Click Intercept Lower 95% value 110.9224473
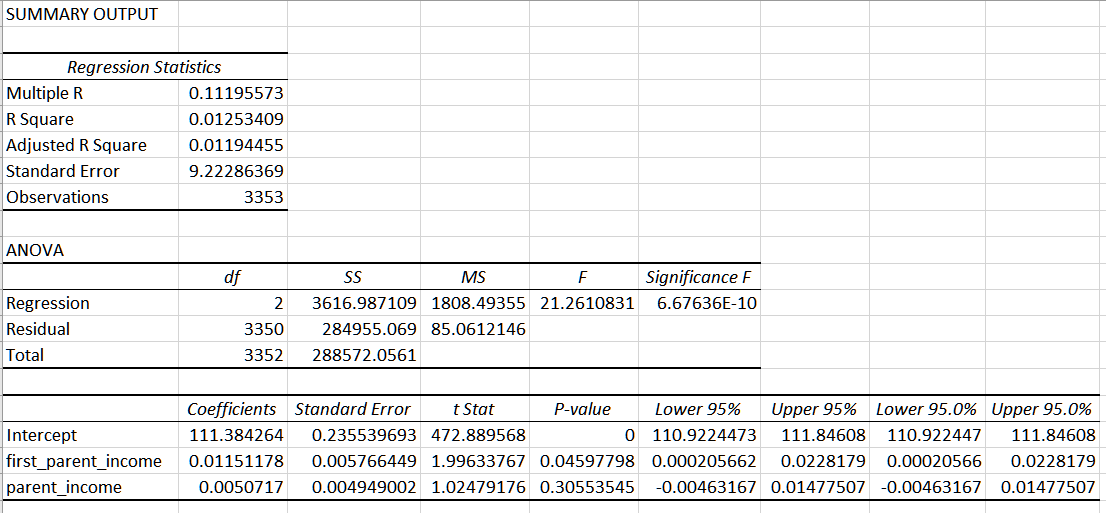This screenshot has width=1106, height=513. pyautogui.click(x=699, y=435)
